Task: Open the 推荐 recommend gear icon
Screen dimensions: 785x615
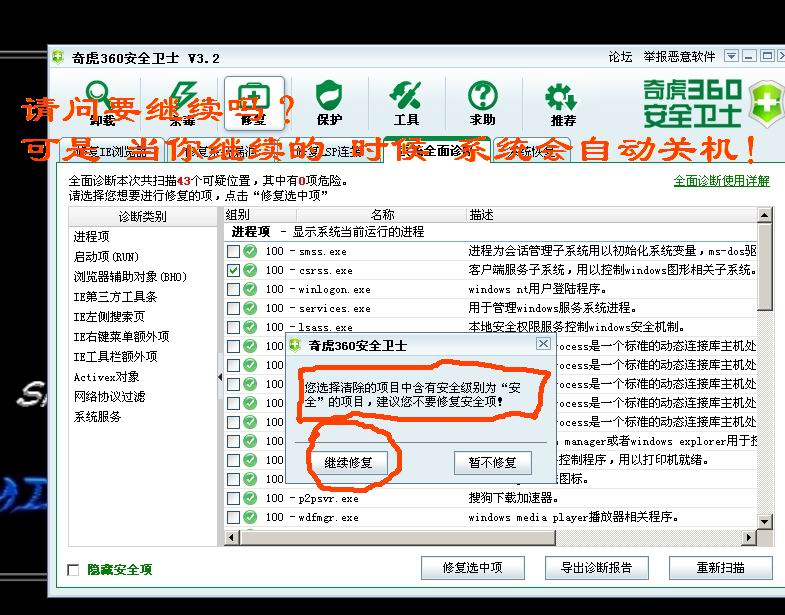Action: [x=562, y=103]
